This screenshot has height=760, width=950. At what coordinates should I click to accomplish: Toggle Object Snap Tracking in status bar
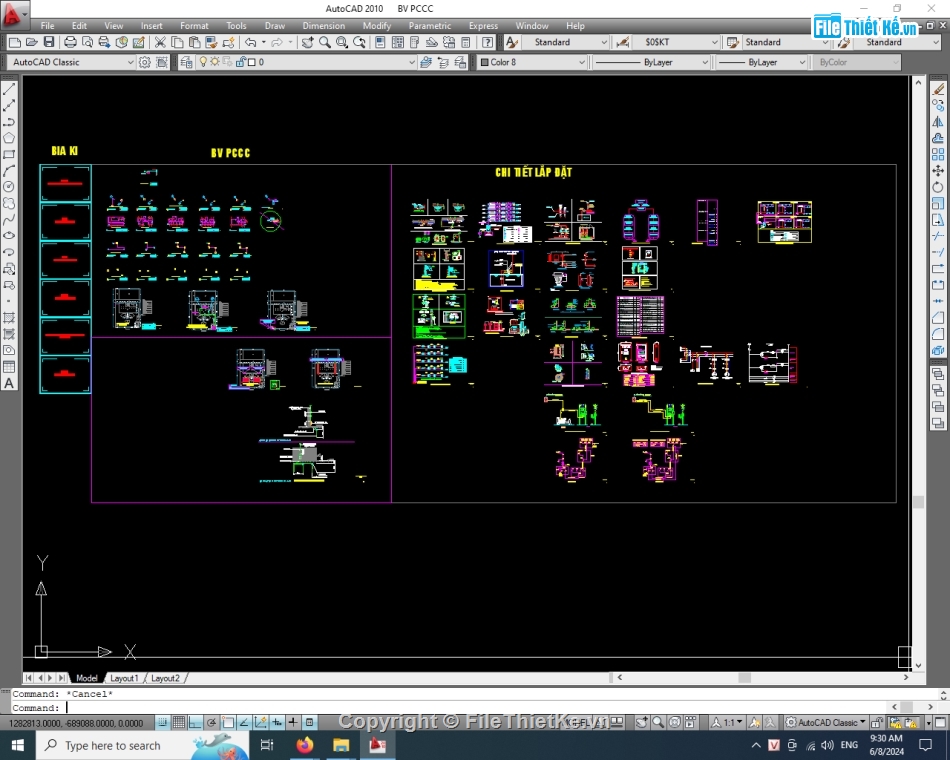tap(244, 722)
